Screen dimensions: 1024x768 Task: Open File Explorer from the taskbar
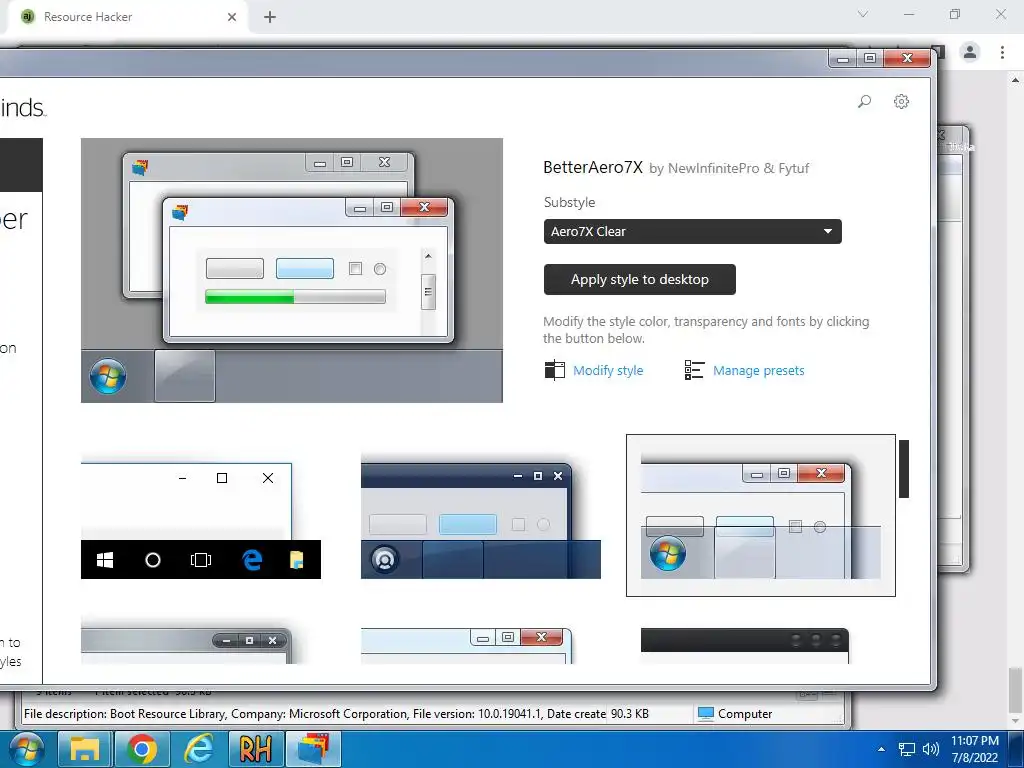coord(84,748)
